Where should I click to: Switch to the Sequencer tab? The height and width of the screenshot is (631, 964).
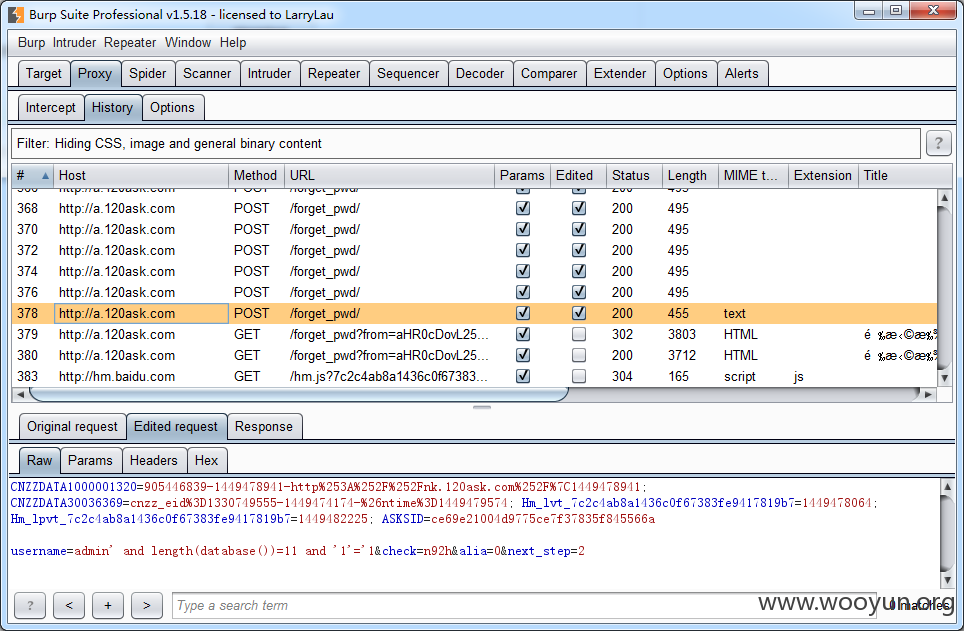[408, 74]
